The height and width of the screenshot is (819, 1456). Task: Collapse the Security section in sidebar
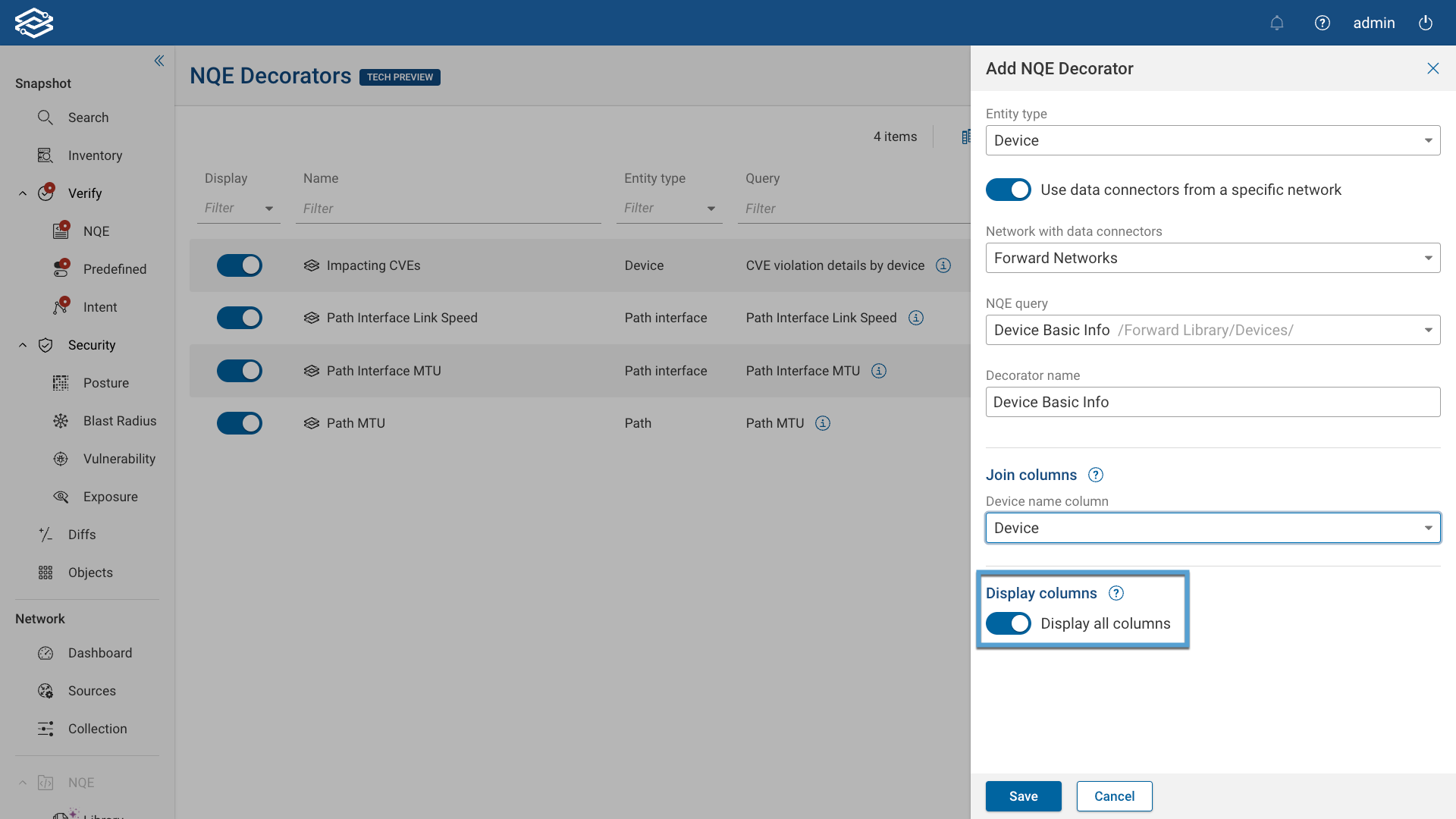(x=23, y=345)
